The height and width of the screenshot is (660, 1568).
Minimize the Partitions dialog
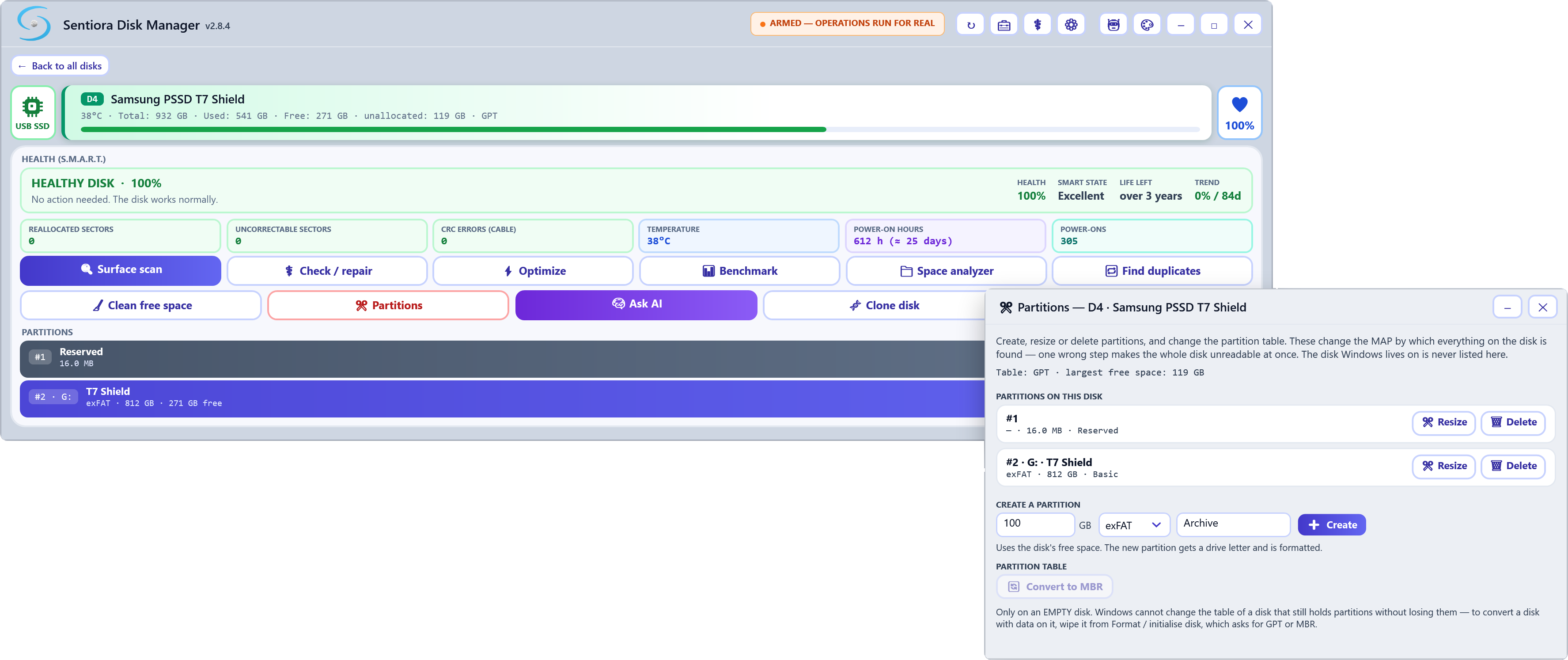[x=1507, y=307]
